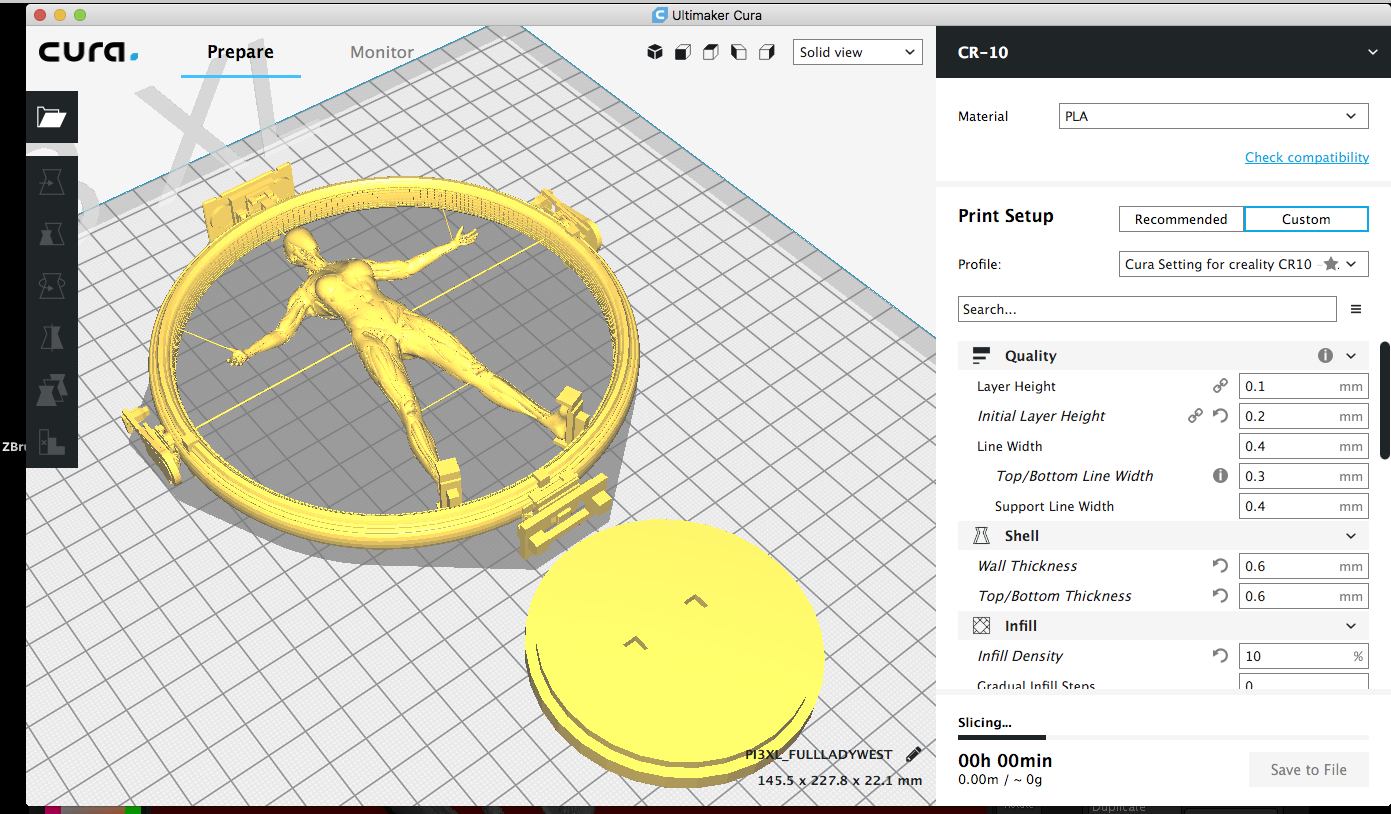Collapse the Quality settings section
This screenshot has height=814, width=1391.
tap(1351, 356)
